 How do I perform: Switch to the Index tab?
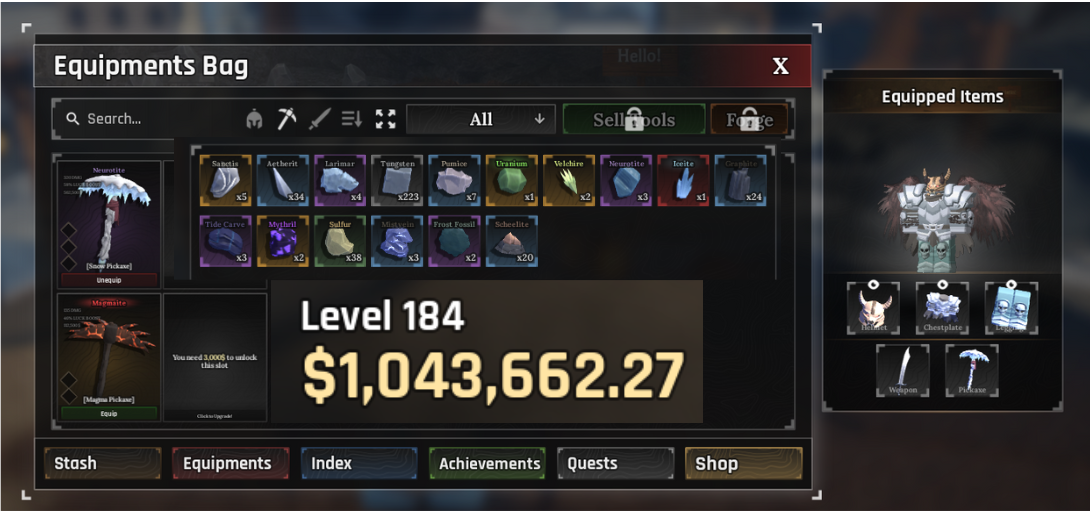click(359, 463)
